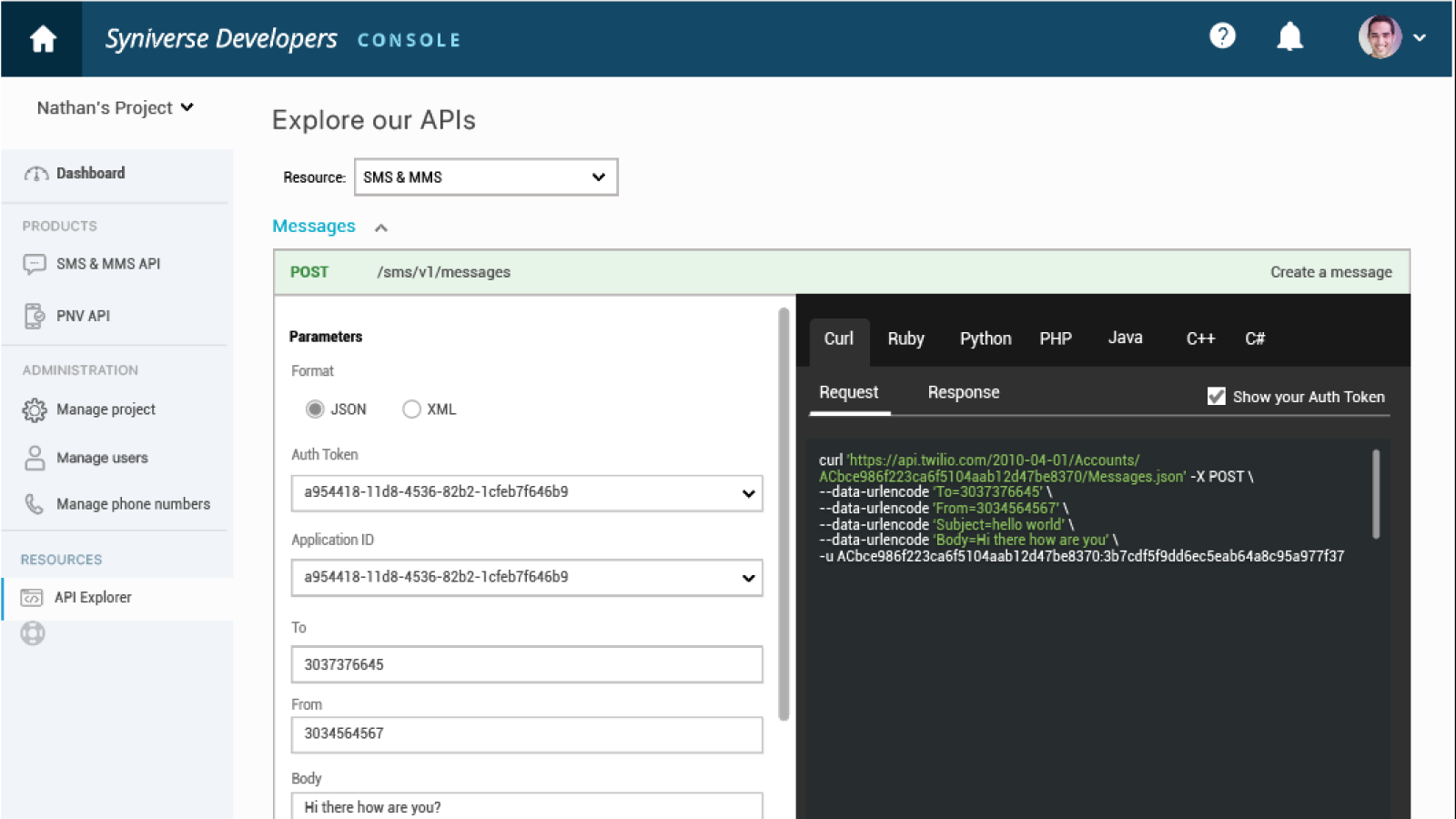Click the Manage project gear icon
The height and width of the screenshot is (819, 1456).
pos(35,410)
